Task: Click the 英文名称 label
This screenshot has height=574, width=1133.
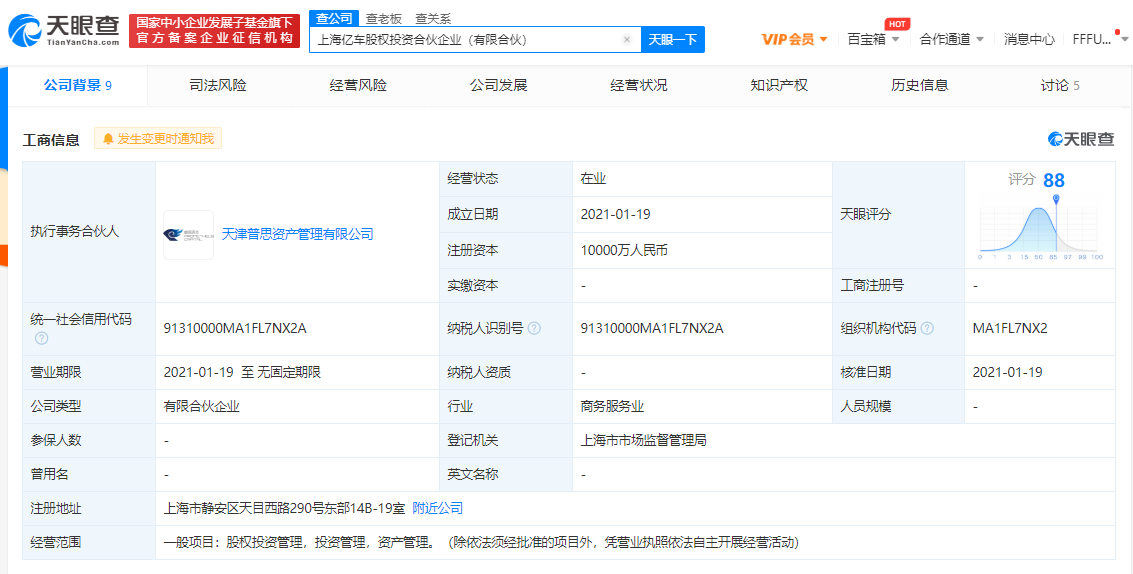Action: [473, 475]
